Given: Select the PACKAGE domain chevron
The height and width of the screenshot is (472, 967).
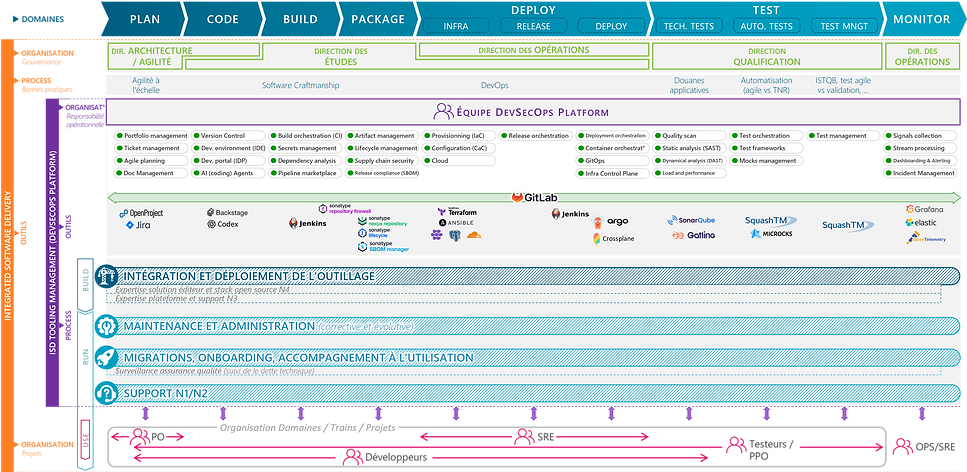Looking at the screenshot, I should coord(378,19).
